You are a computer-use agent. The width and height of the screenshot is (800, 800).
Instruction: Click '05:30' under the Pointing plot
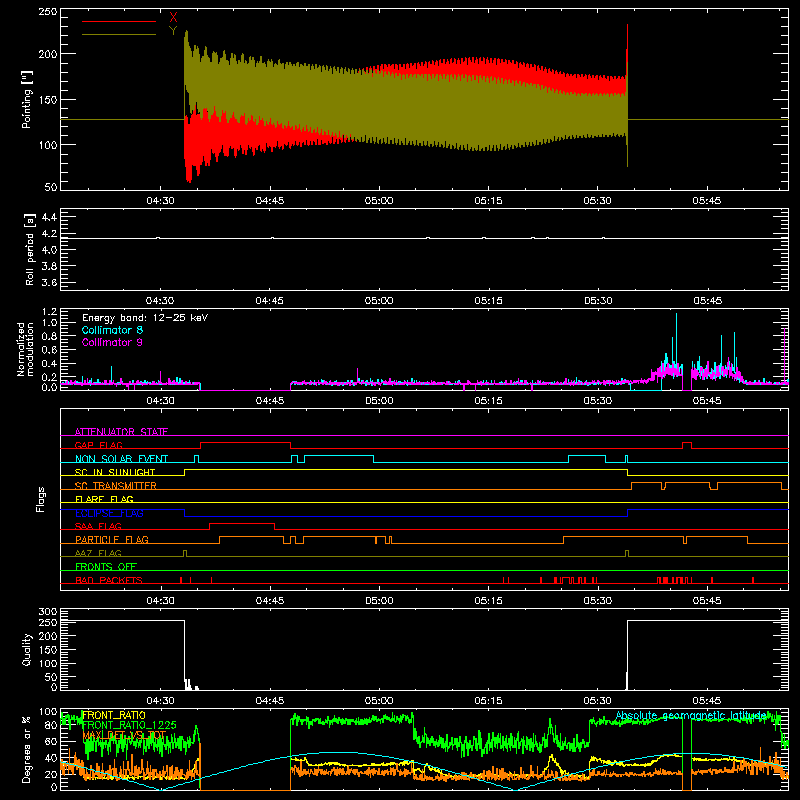[x=597, y=201]
